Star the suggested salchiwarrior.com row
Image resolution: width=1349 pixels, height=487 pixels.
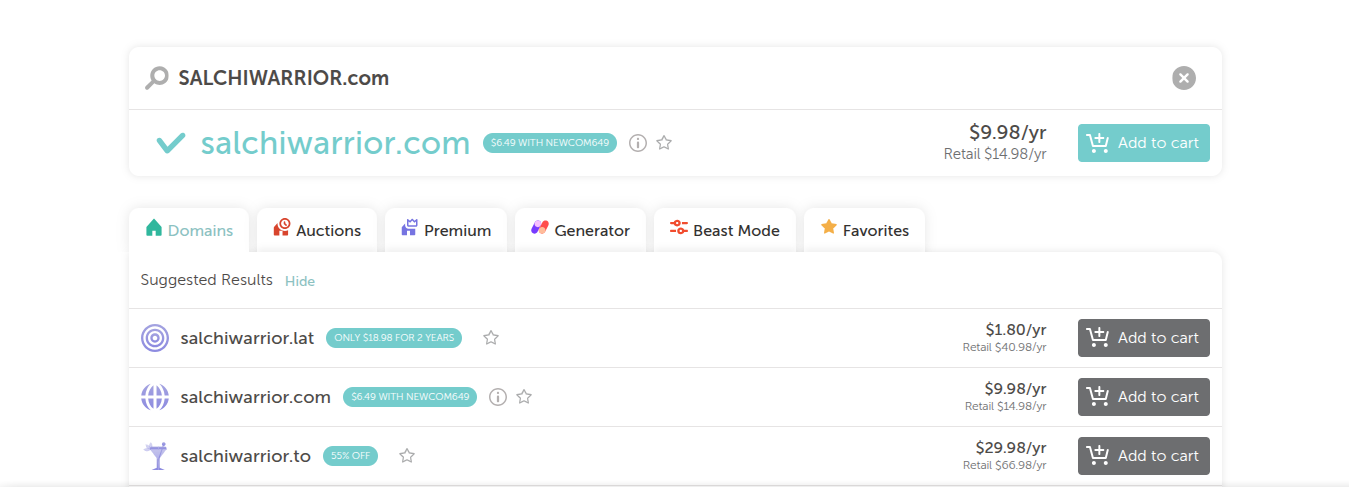[524, 397]
